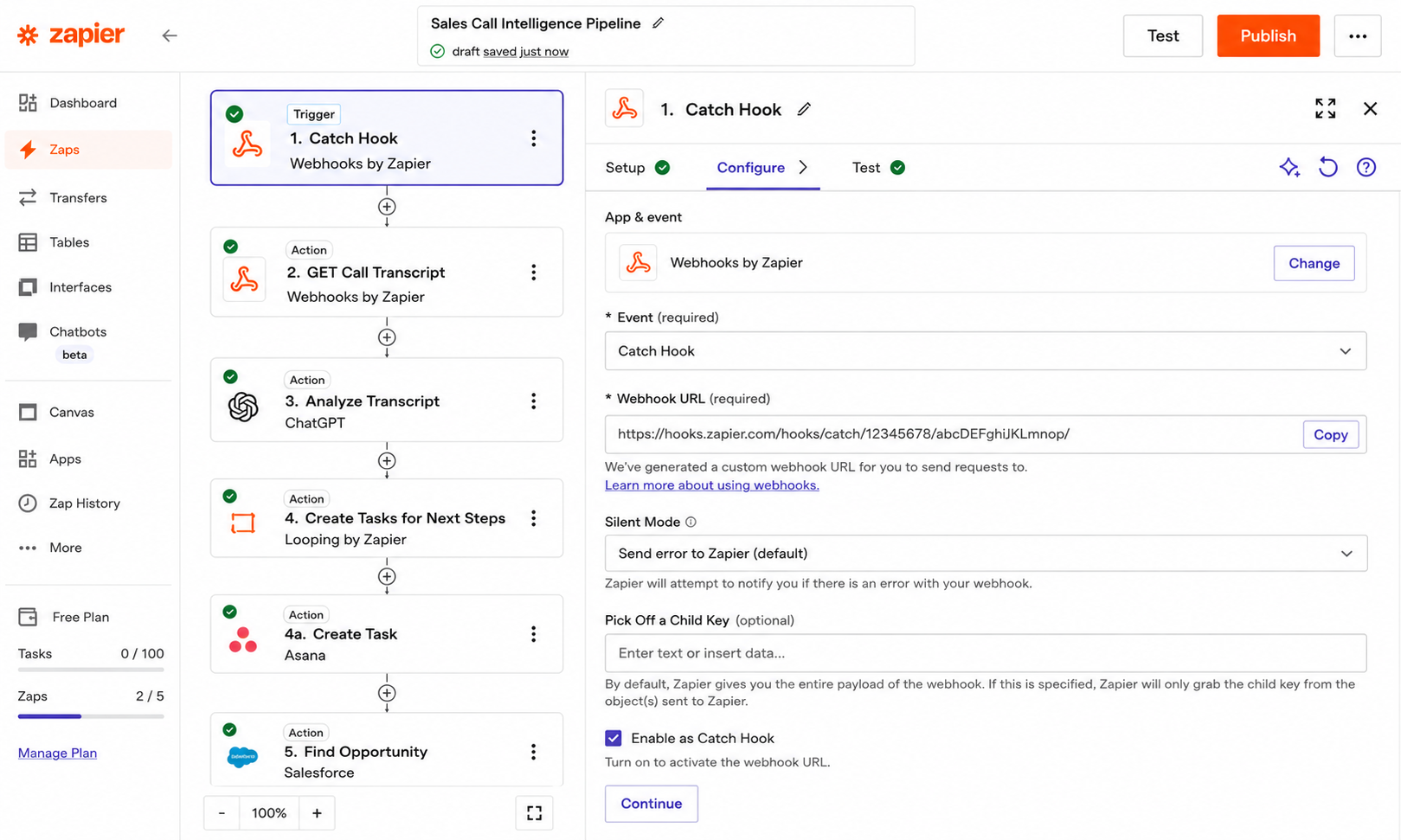The width and height of the screenshot is (1401, 840).
Task: Click the Manage Plan link
Action: point(57,753)
